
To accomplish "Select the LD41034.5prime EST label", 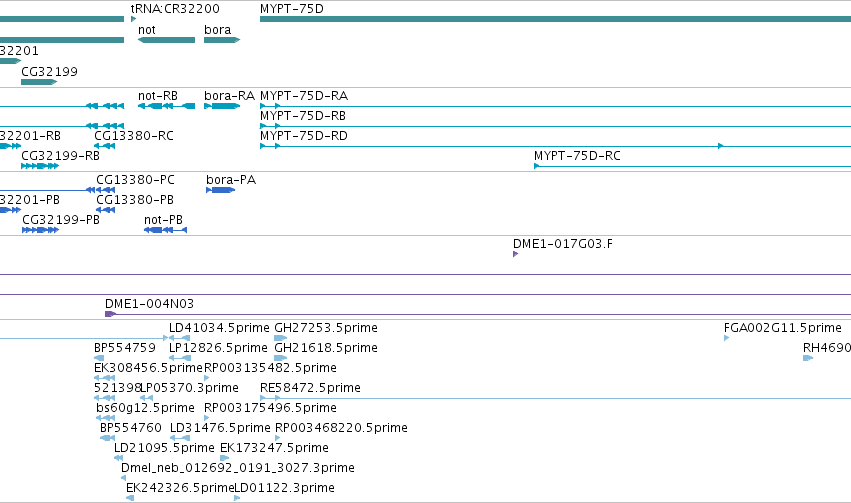I will pyautogui.click(x=219, y=328).
